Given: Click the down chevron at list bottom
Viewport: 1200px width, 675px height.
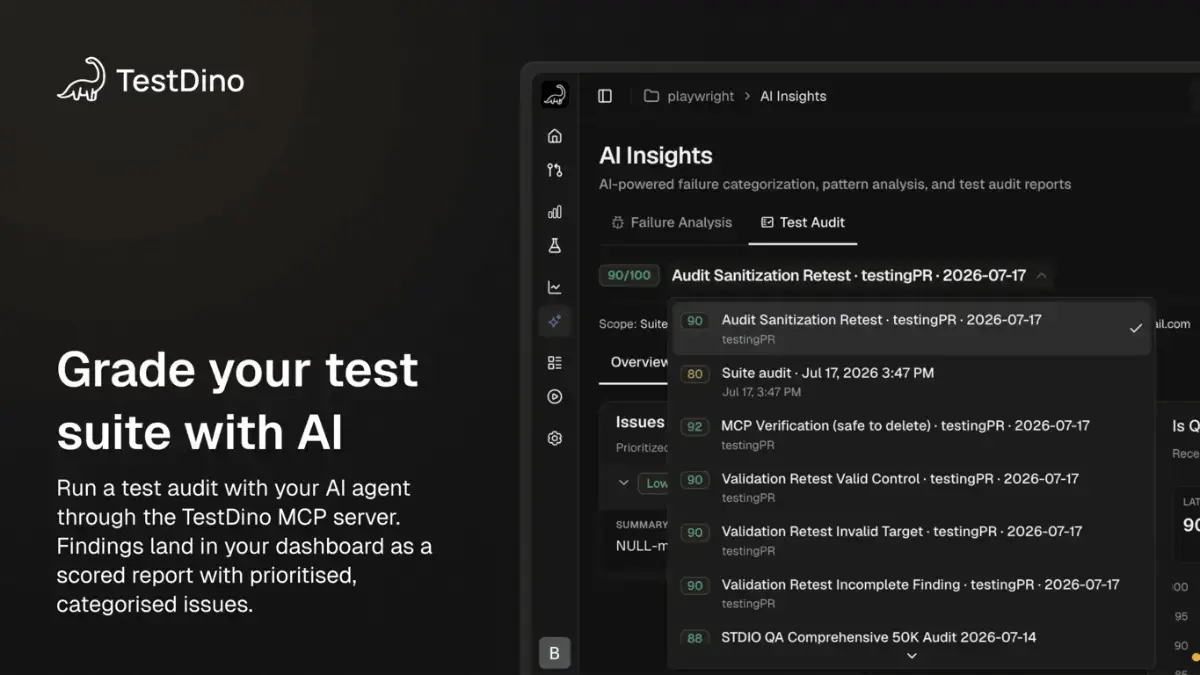Looking at the screenshot, I should (x=911, y=656).
